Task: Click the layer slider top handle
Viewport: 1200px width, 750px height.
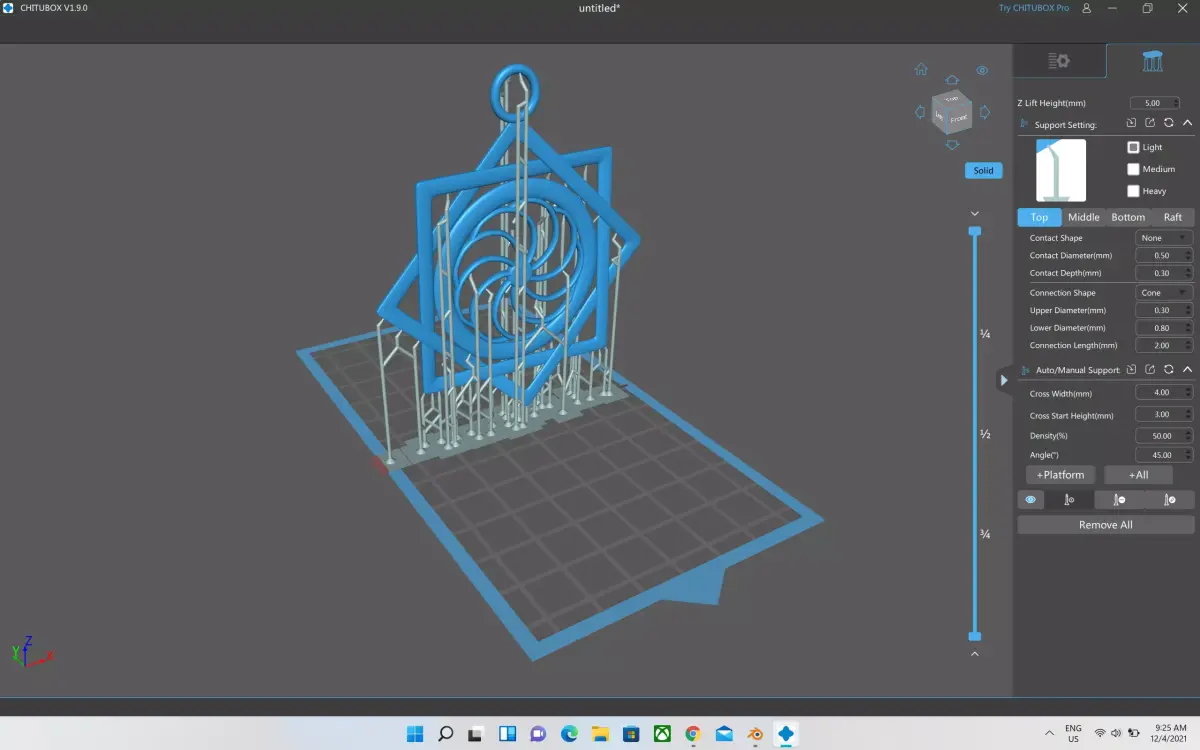Action: (975, 231)
